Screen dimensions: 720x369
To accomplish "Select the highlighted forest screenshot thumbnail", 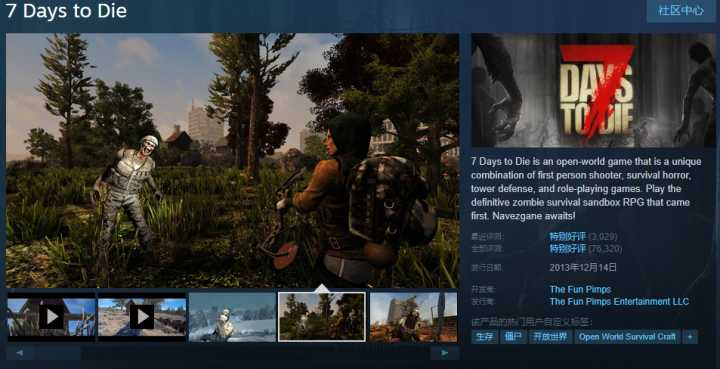I will 322,317.
